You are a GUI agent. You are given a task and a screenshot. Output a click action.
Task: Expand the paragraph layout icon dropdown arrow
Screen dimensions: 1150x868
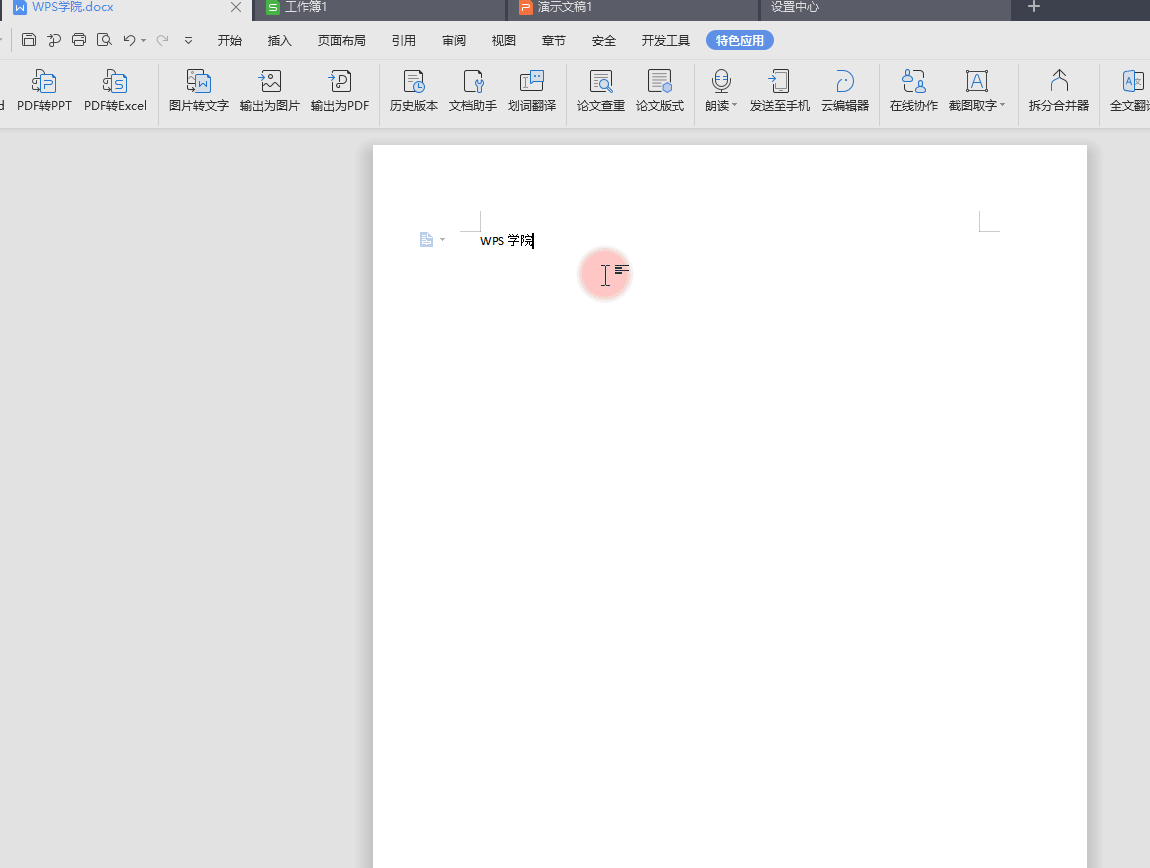click(442, 240)
